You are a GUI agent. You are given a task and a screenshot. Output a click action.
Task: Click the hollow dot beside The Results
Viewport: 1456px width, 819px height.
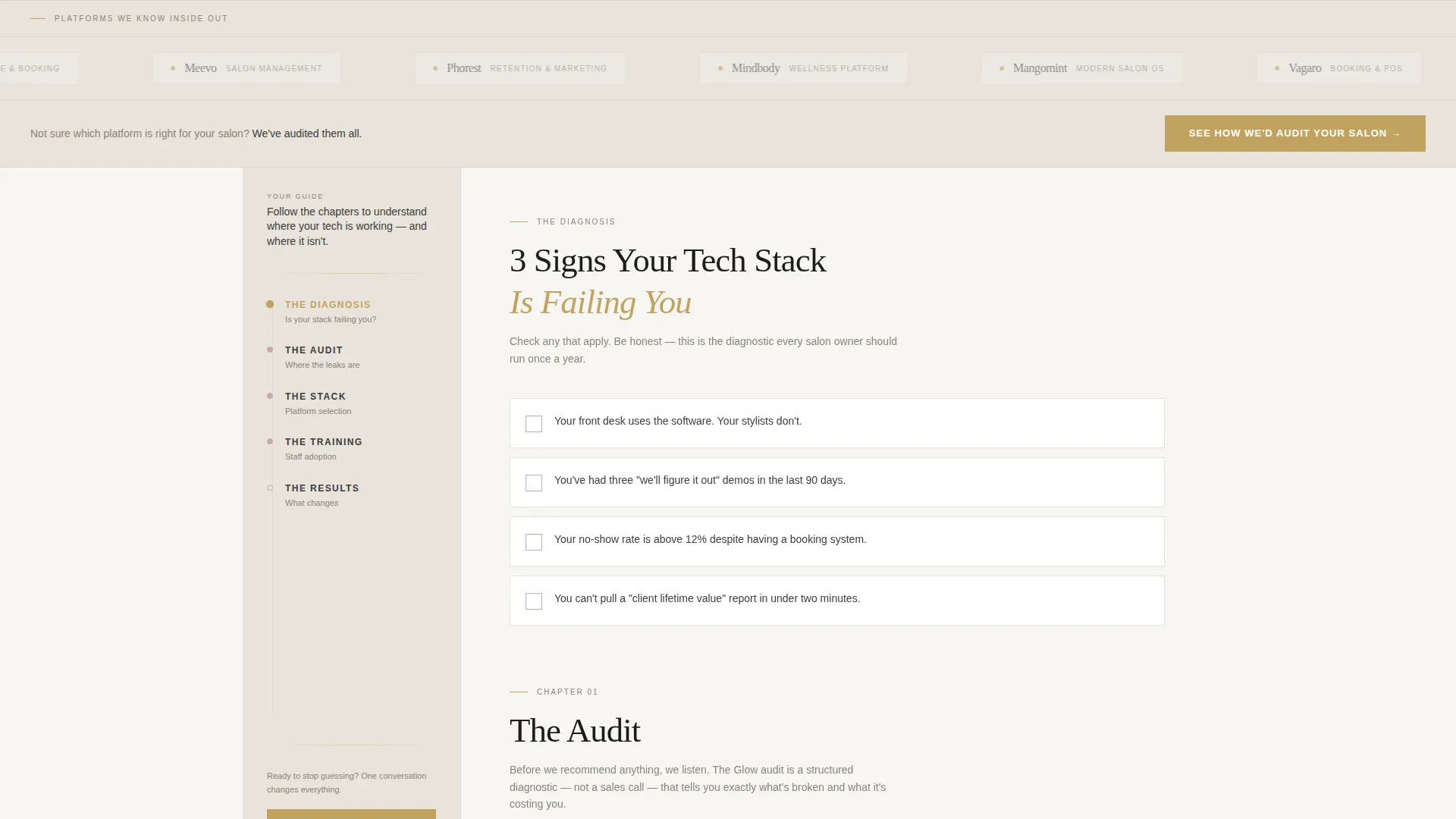pyautogui.click(x=270, y=488)
